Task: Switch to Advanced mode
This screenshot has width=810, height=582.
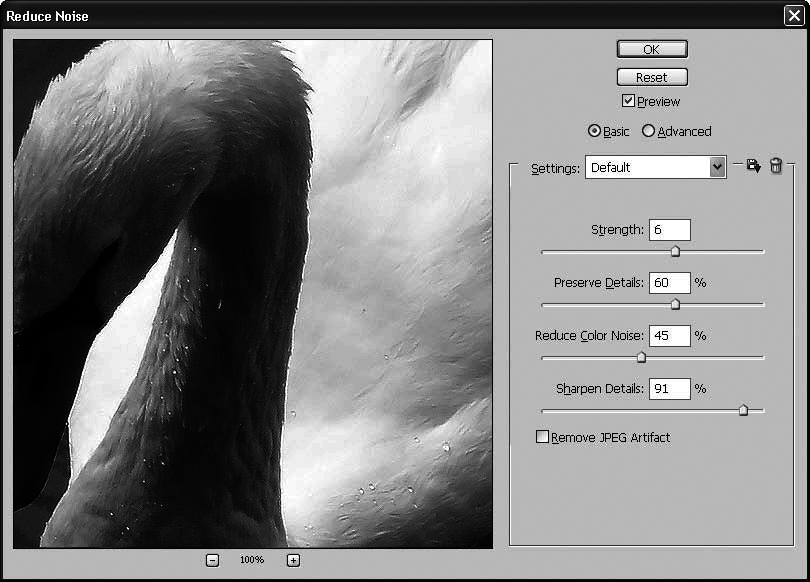Action: pyautogui.click(x=649, y=131)
